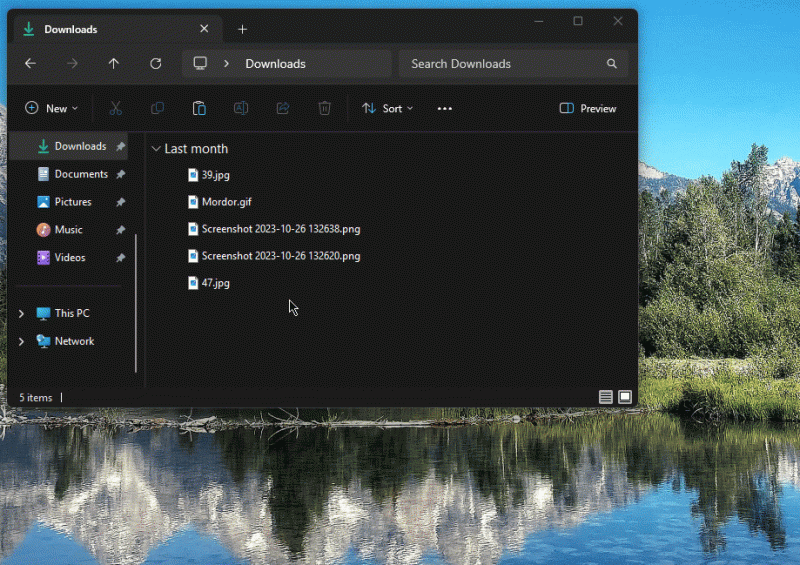Select file 47.jpg
Viewport: 800px width, 565px height.
pos(209,283)
